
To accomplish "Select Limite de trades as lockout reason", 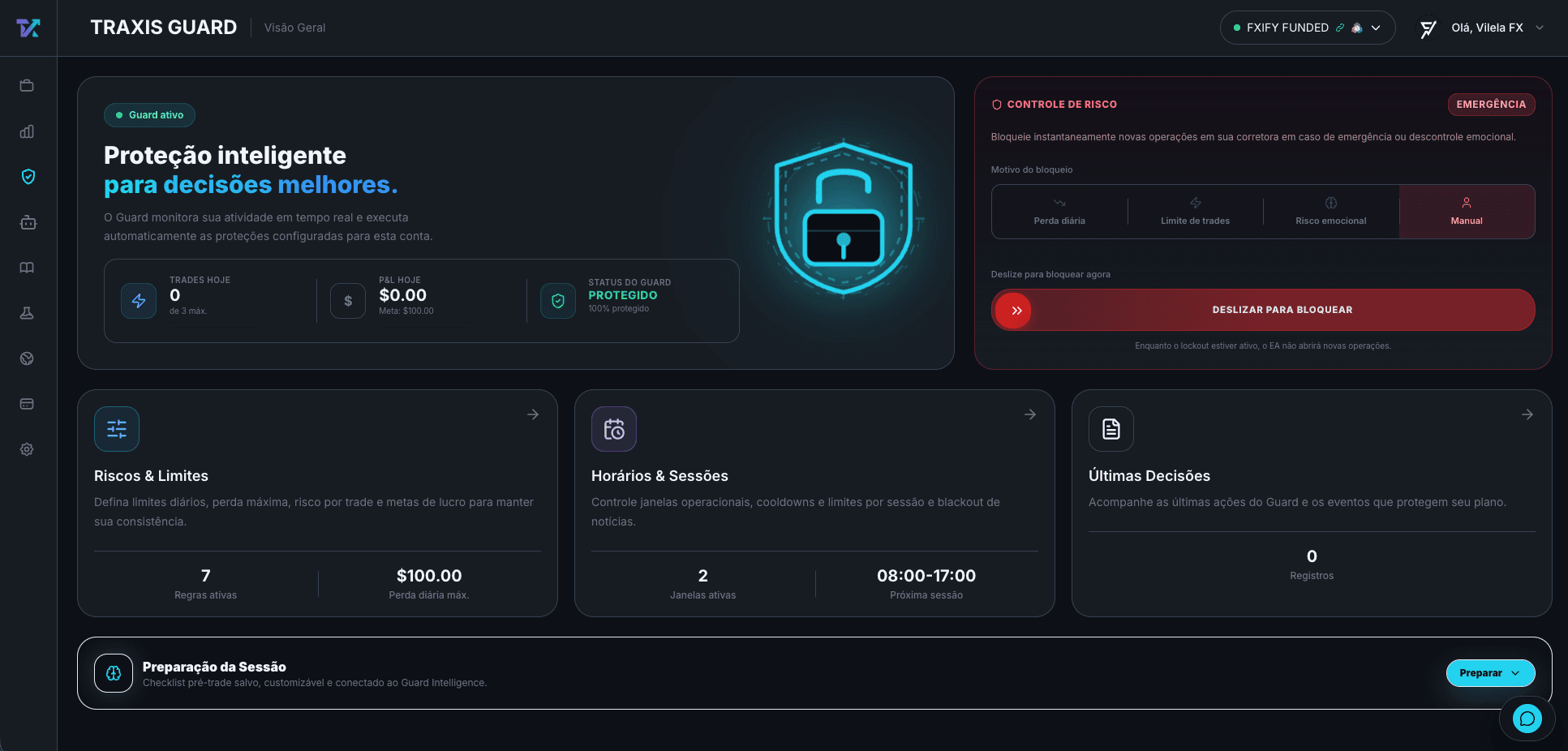I will pos(1196,212).
